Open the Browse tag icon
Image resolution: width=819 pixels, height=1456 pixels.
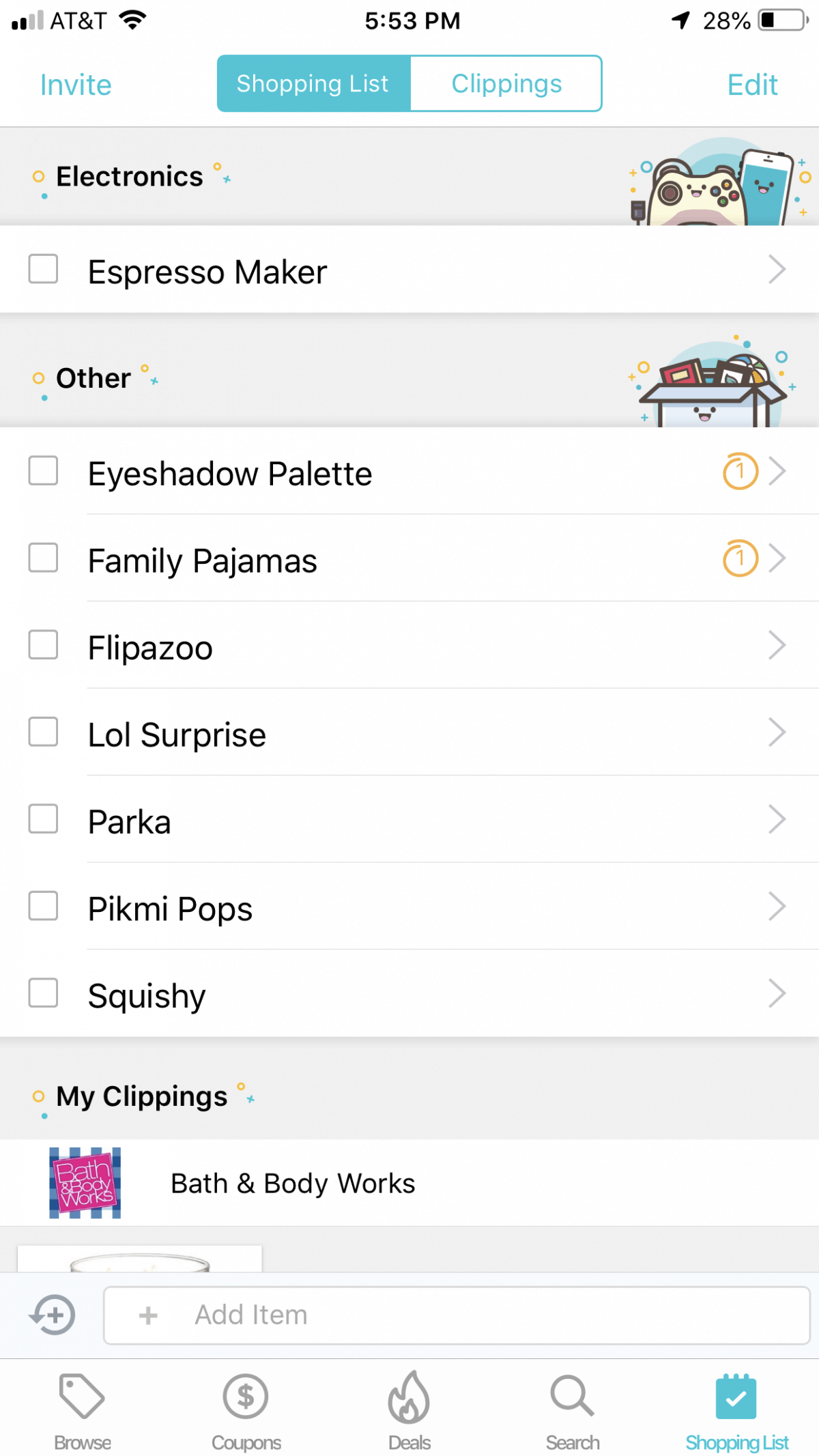pyautogui.click(x=82, y=1397)
